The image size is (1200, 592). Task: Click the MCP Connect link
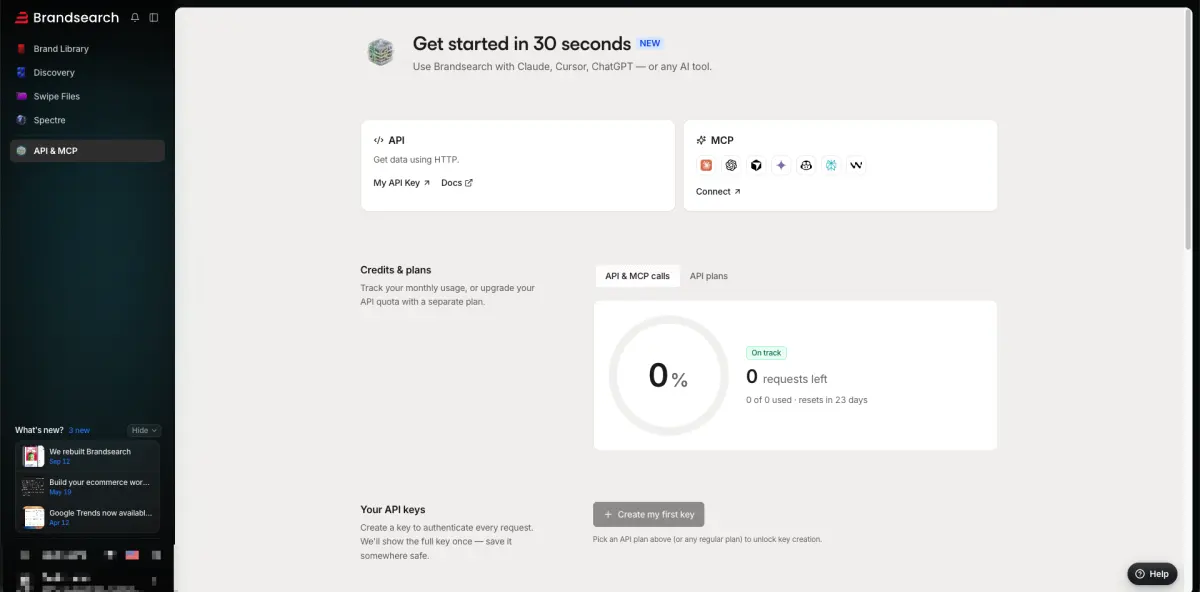[x=718, y=191]
